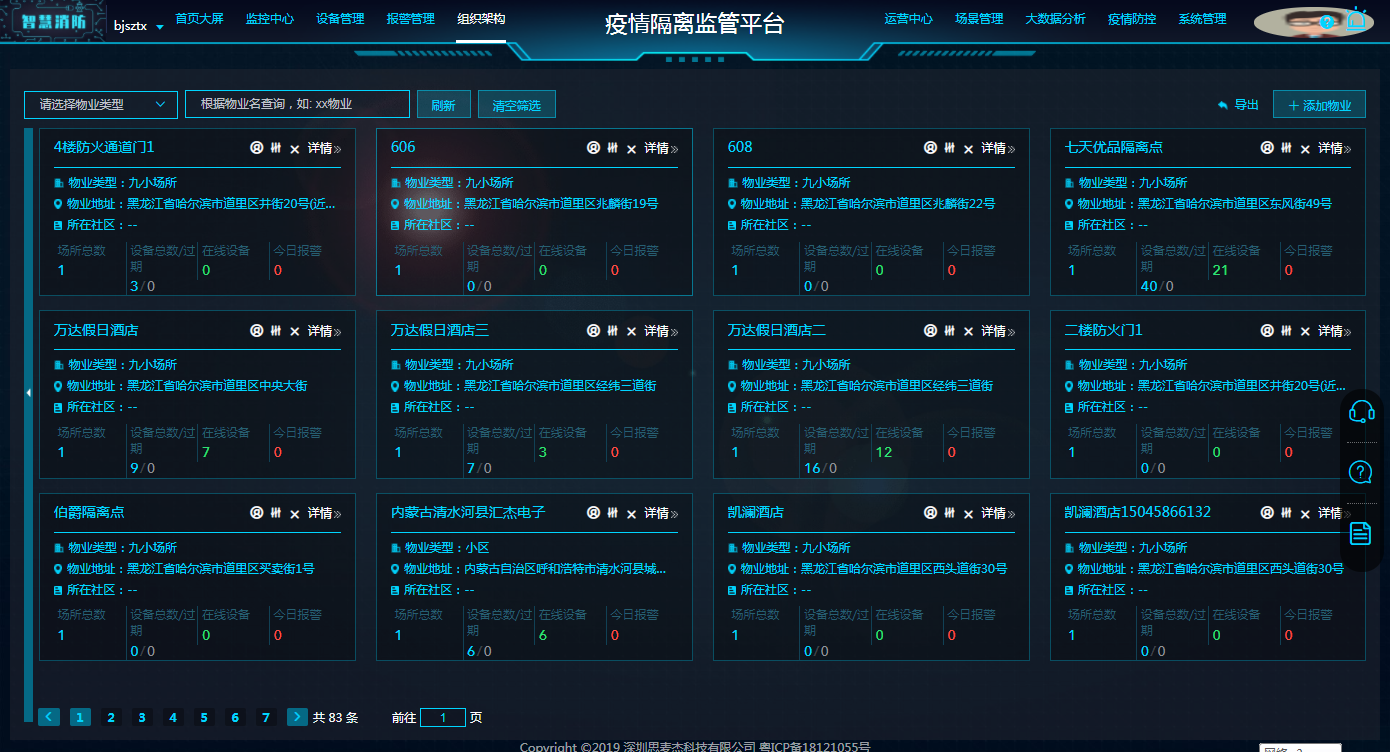Open the 请选择物业类型 dropdown
The width and height of the screenshot is (1390, 752).
pos(101,105)
